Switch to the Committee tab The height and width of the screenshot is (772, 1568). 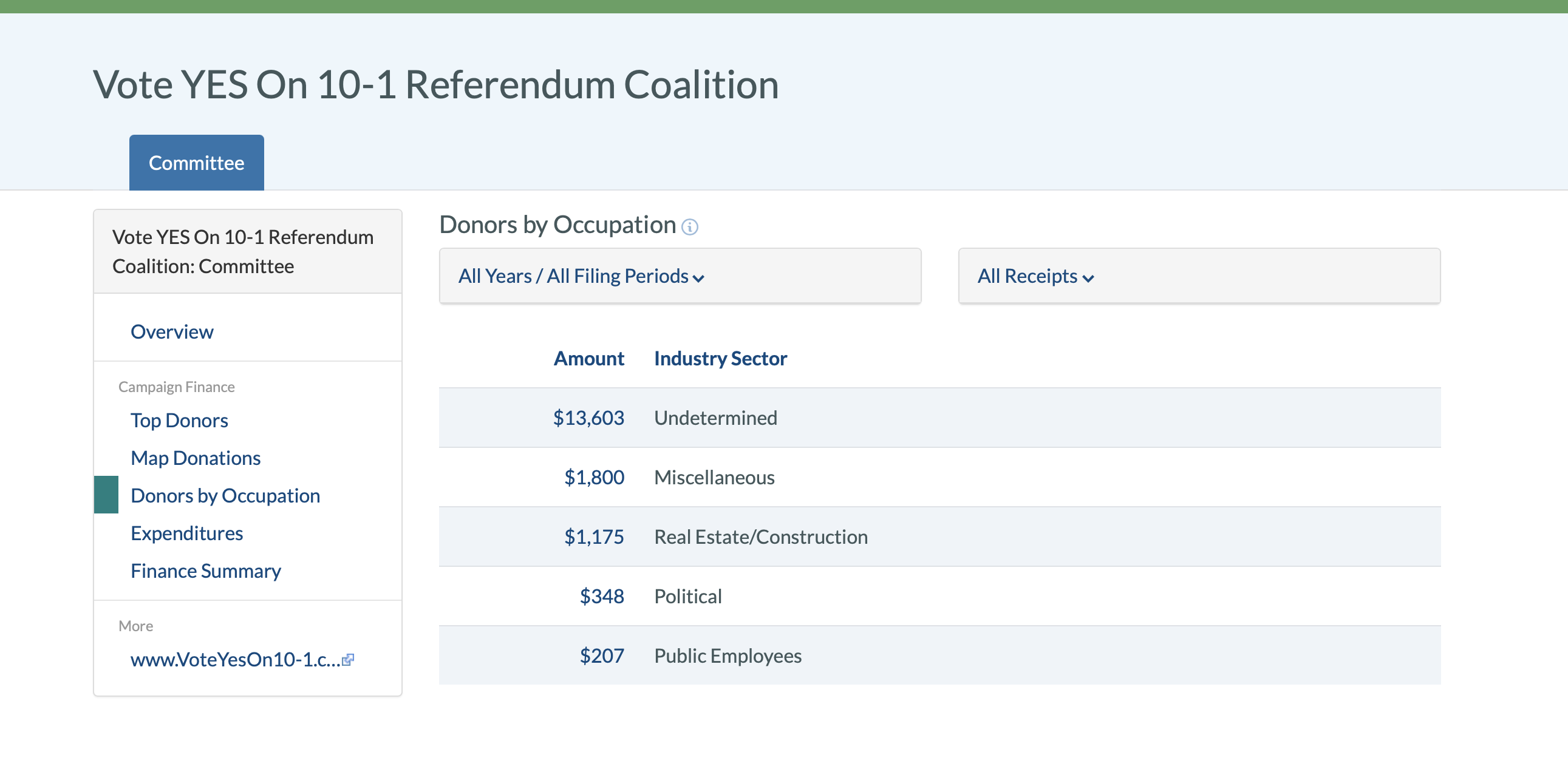tap(196, 162)
